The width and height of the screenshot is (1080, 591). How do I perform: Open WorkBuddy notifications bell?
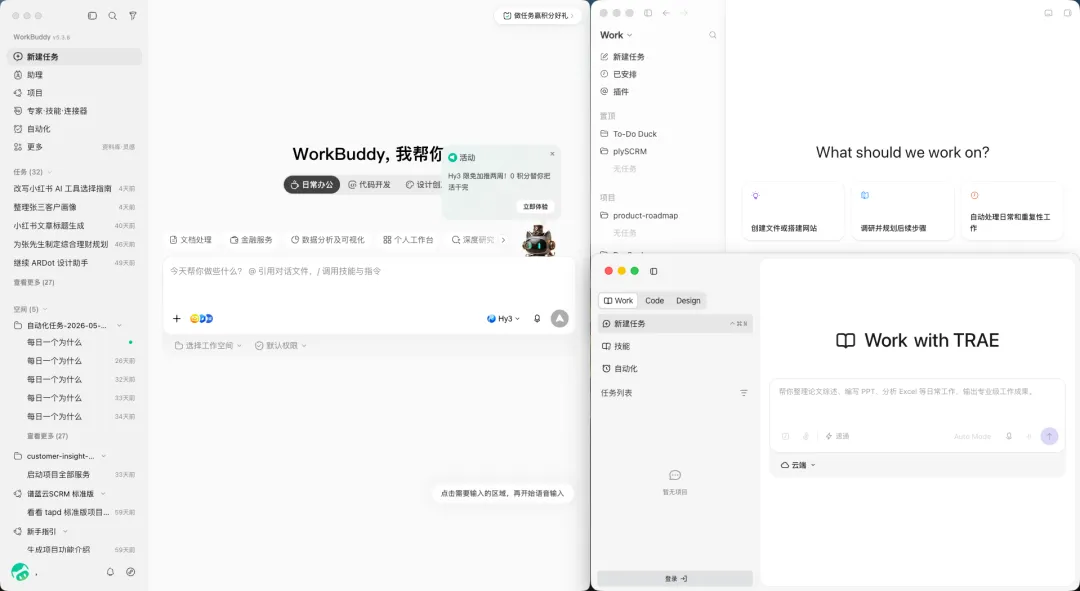[110, 572]
